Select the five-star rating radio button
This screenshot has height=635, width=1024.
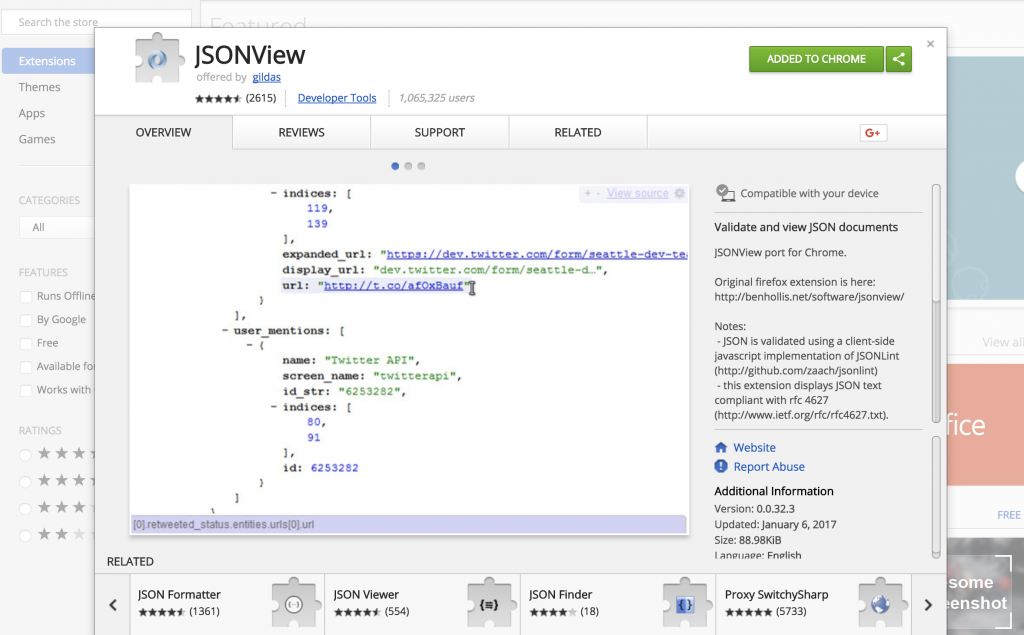pyautogui.click(x=25, y=455)
